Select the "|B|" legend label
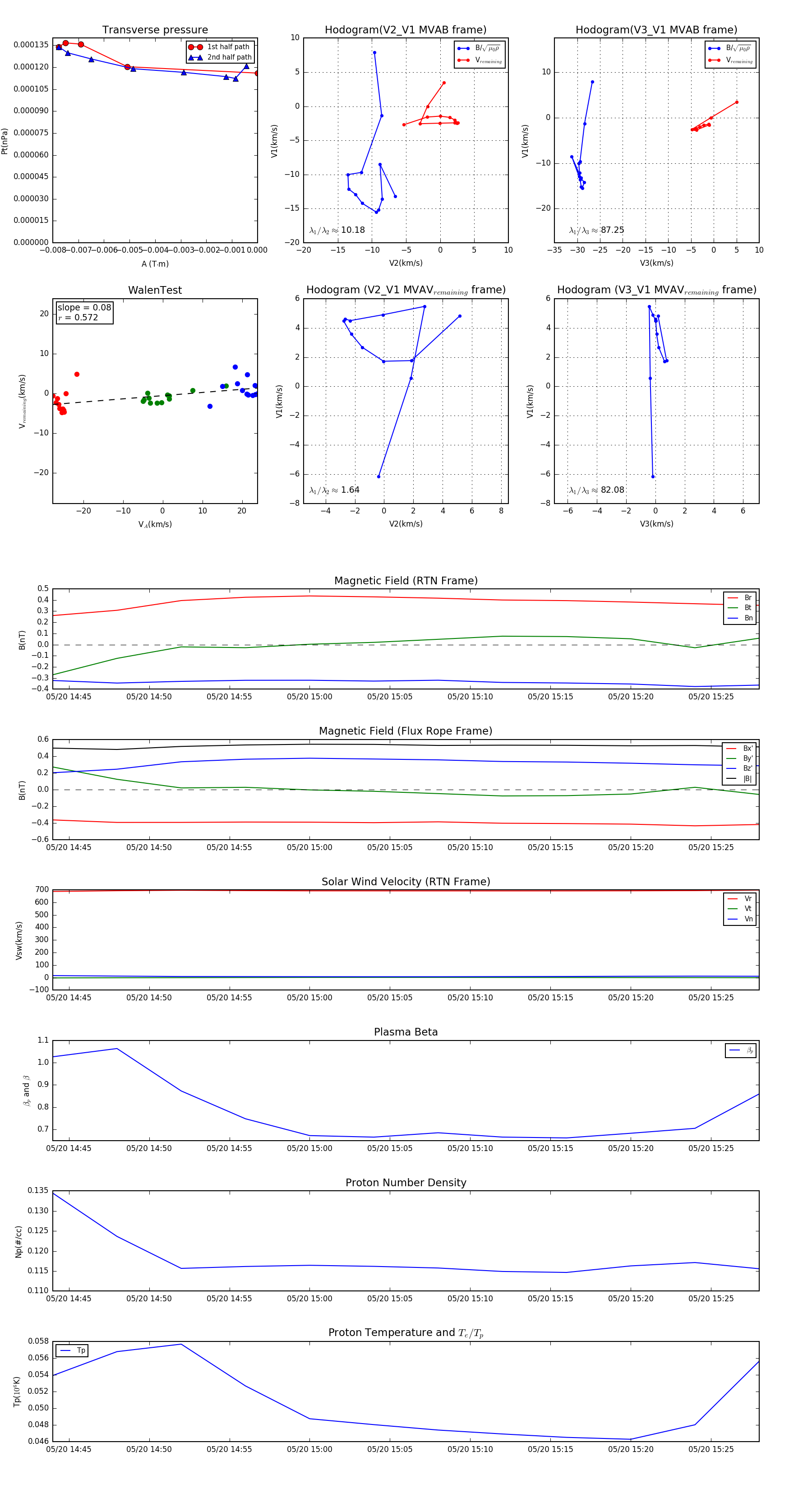This screenshot has width=812, height=1489. [x=747, y=779]
